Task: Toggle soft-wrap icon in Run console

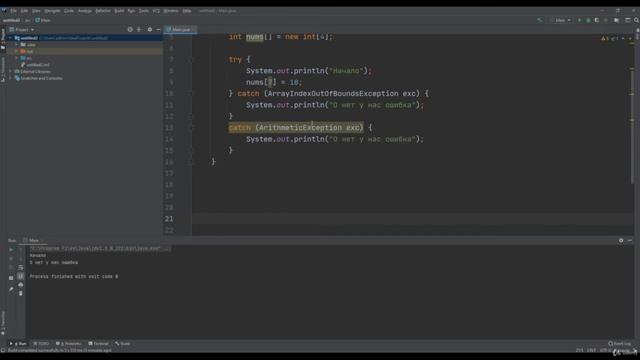Action: coord(21,267)
